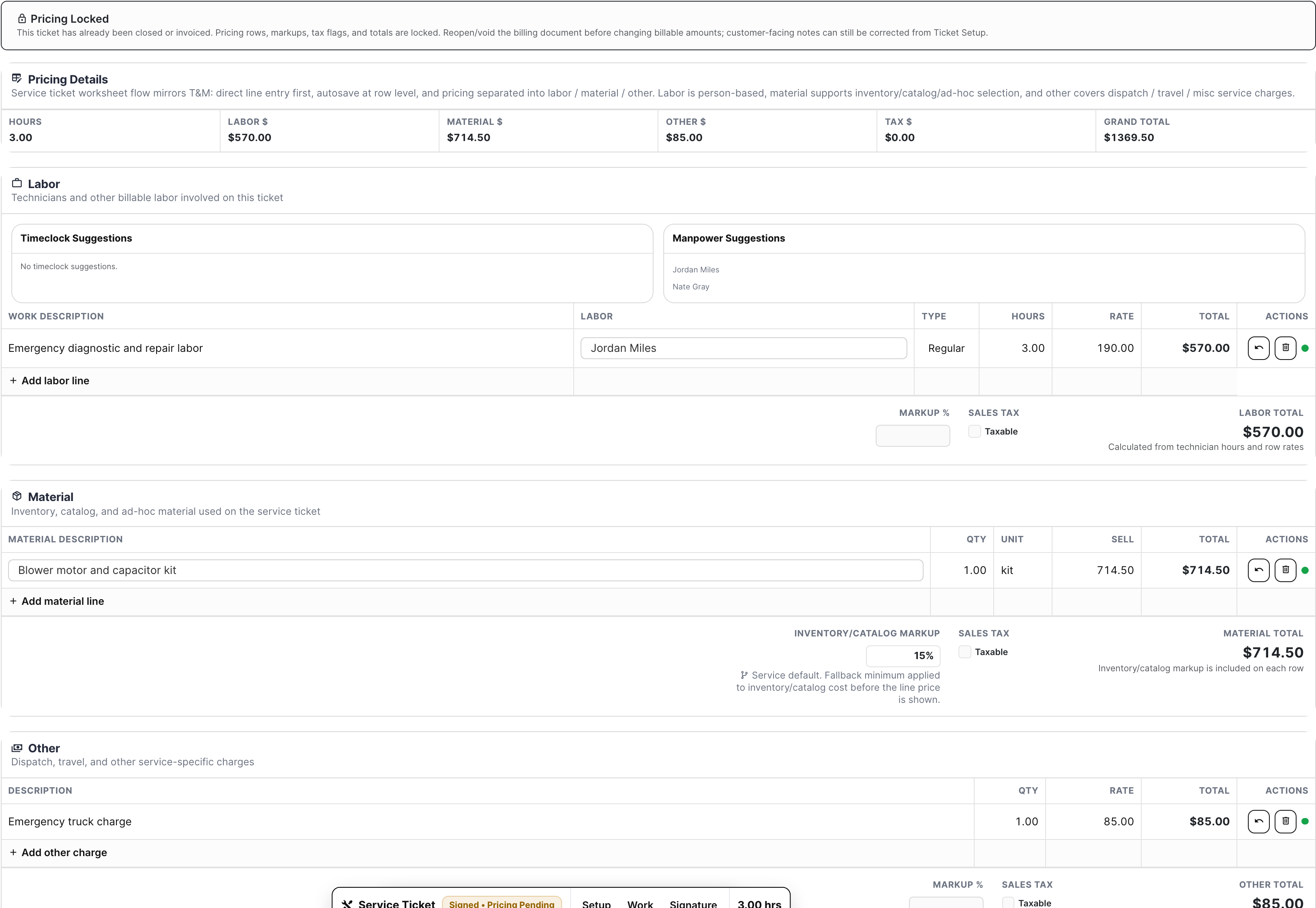Click the Emergency truck charge description
The height and width of the screenshot is (908, 1316).
point(69,822)
